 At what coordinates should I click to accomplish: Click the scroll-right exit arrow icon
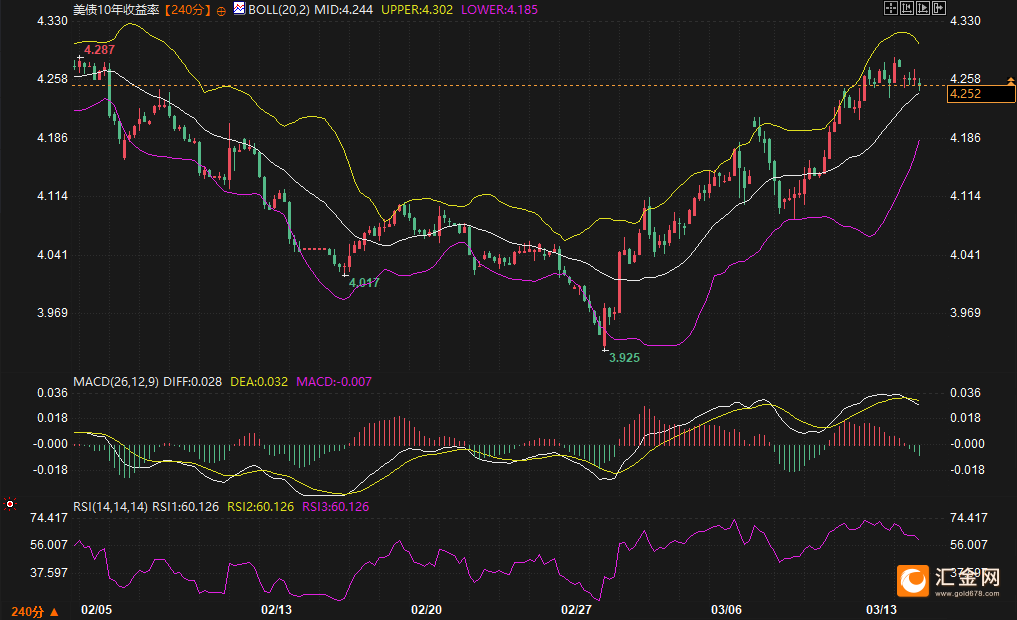[x=938, y=8]
